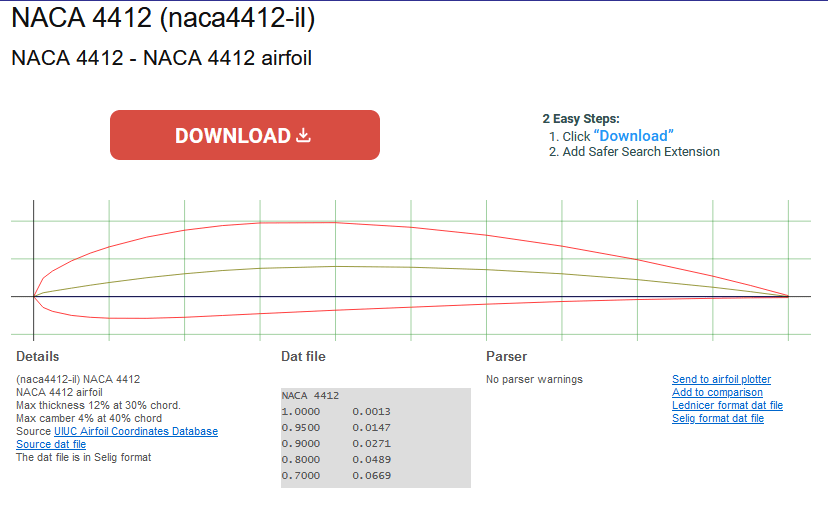Click the red DOWNLOAD button
The image size is (828, 507).
pyautogui.click(x=244, y=135)
